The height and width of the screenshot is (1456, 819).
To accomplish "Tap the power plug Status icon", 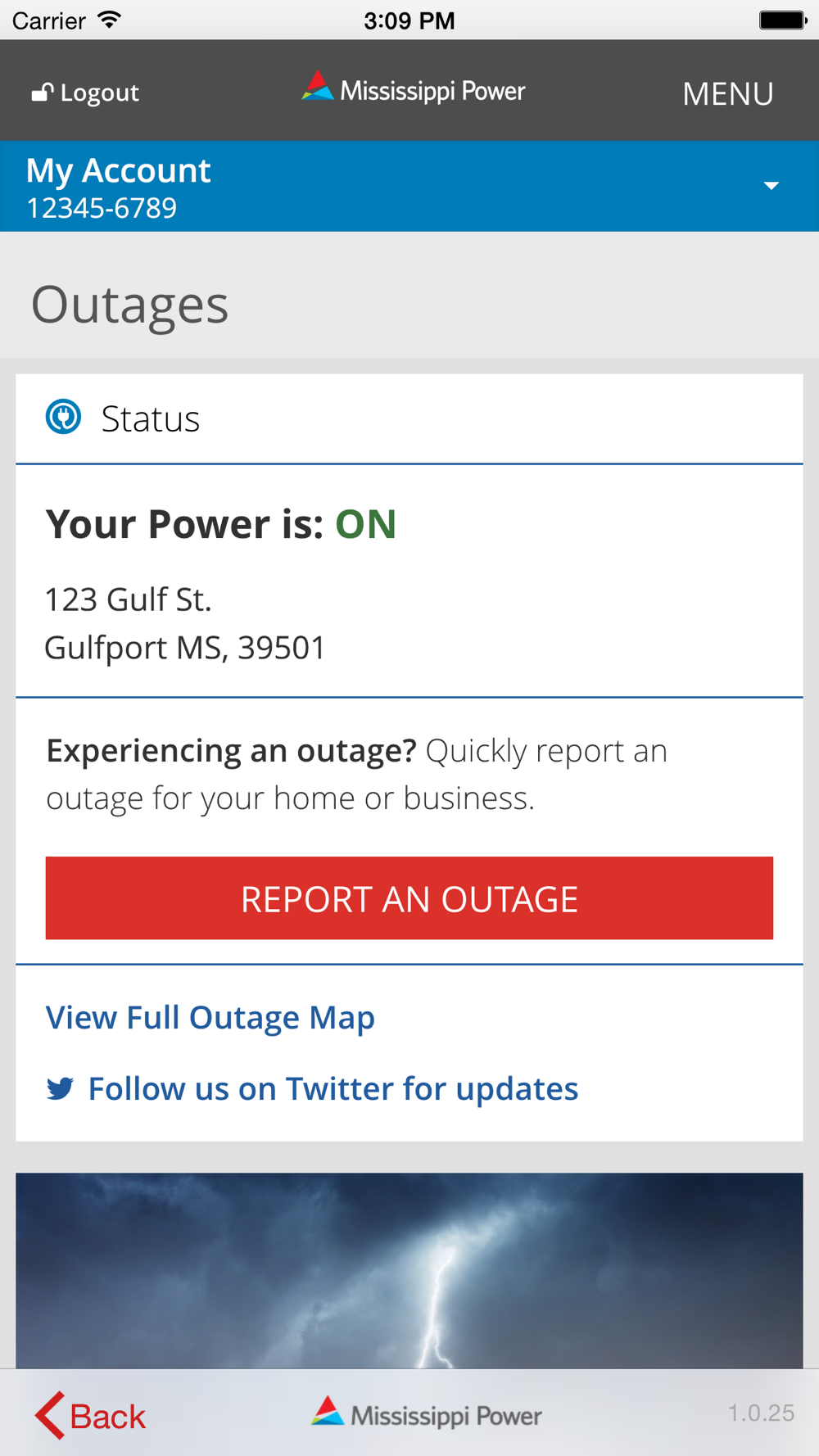I will (63, 417).
